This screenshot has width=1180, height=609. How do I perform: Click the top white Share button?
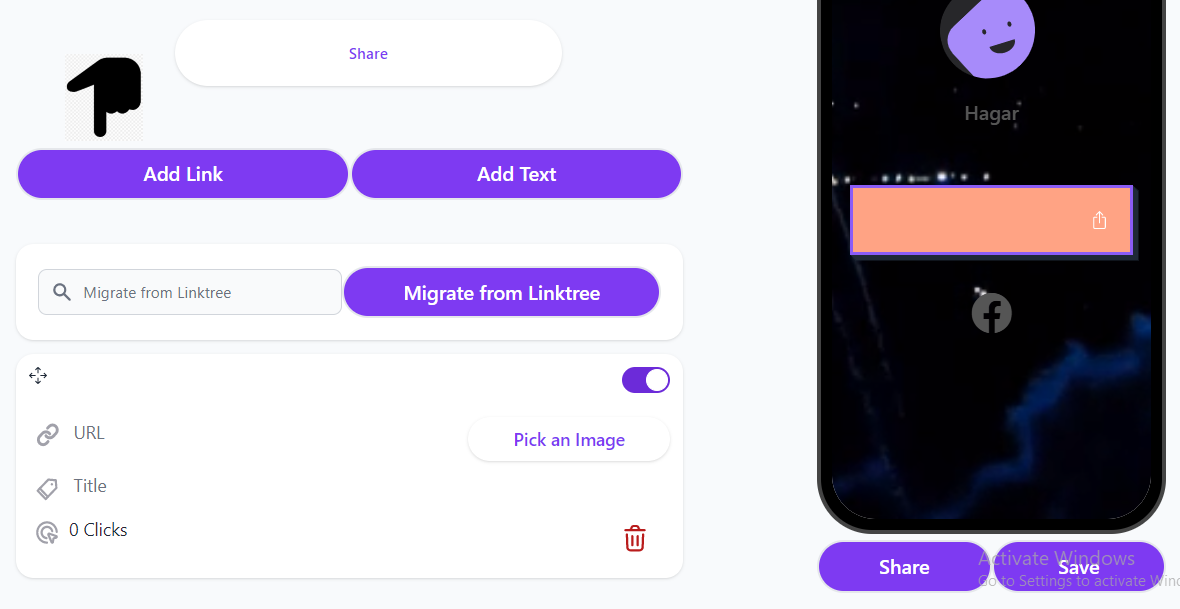(x=368, y=53)
